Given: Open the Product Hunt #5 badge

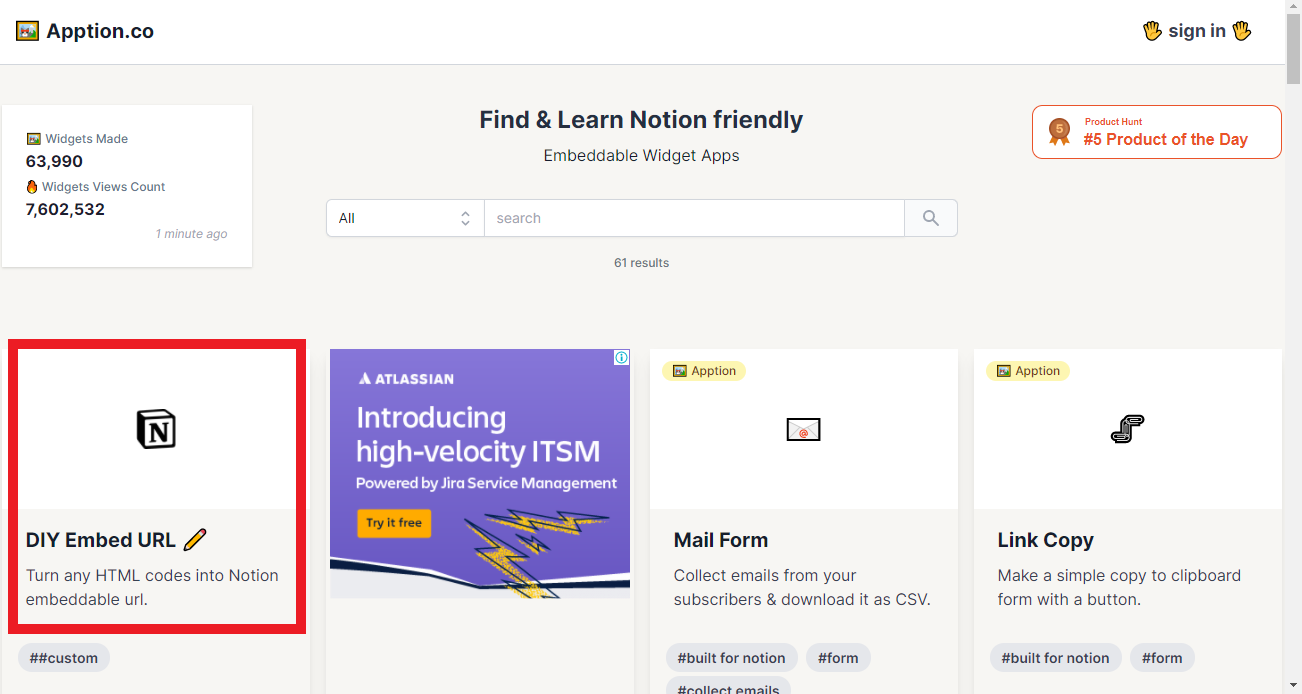Looking at the screenshot, I should click(x=1157, y=132).
